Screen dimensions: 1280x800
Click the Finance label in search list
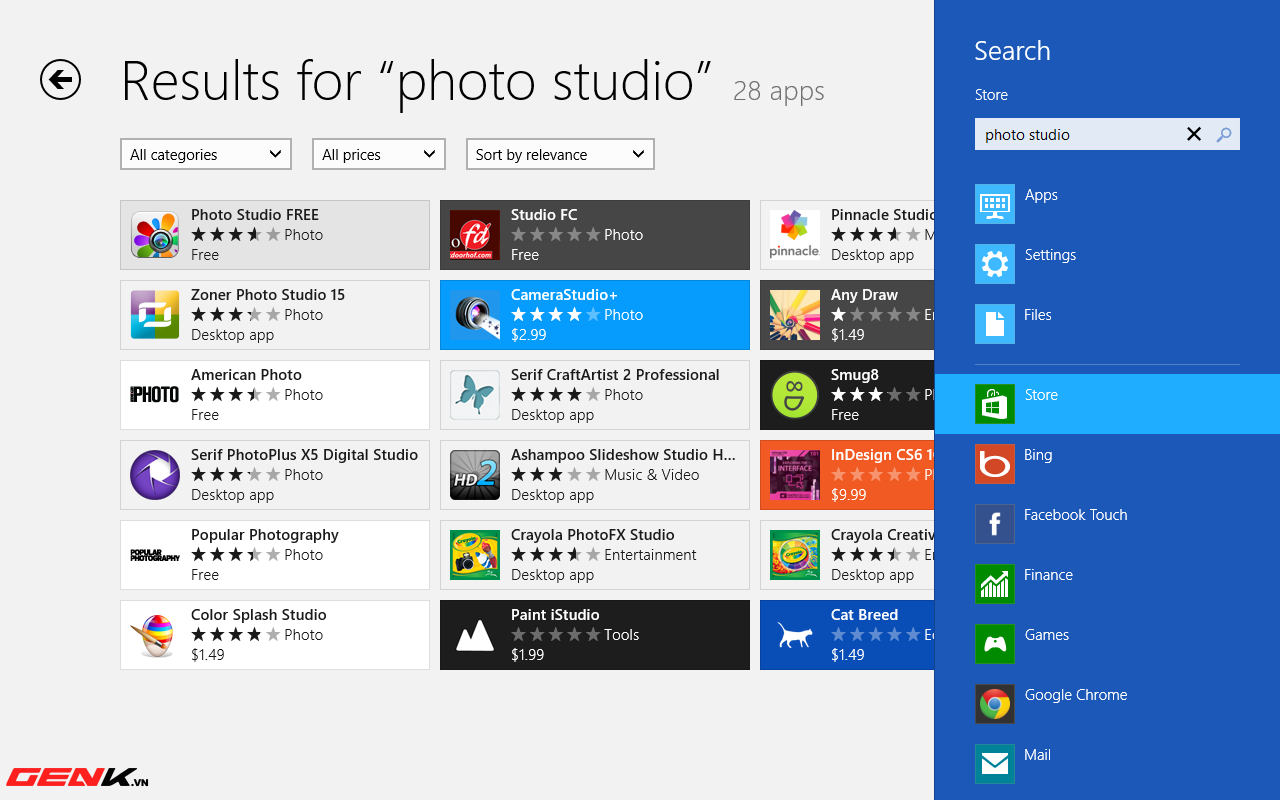click(x=1049, y=575)
